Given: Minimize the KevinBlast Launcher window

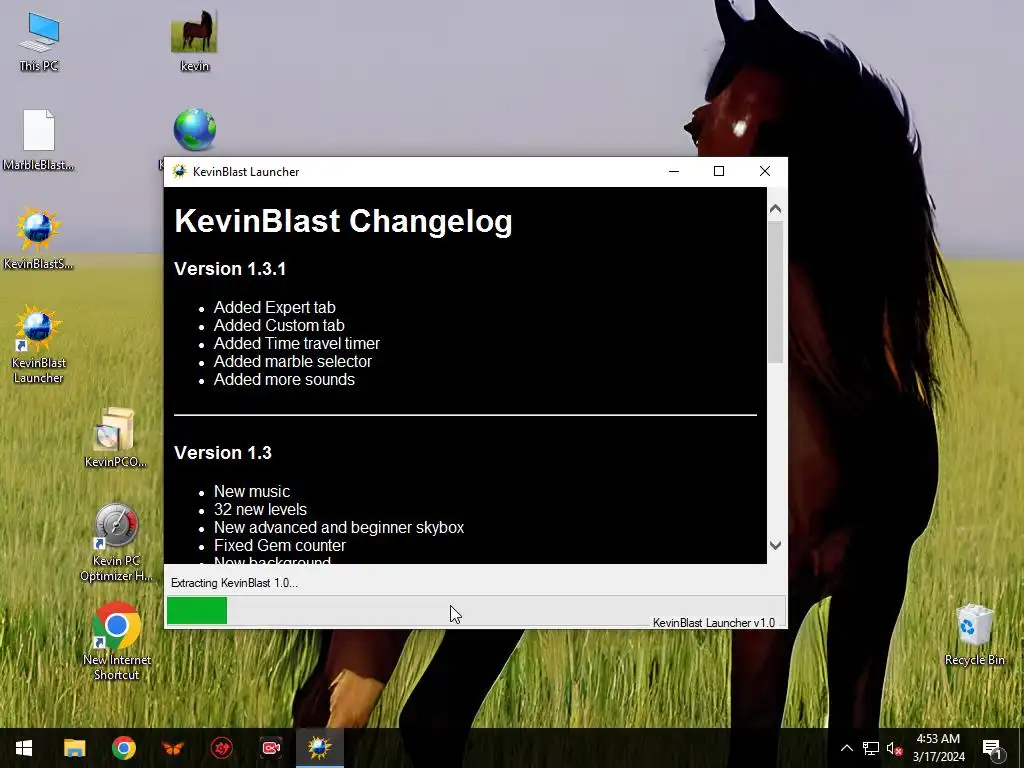Looking at the screenshot, I should click(x=674, y=171).
